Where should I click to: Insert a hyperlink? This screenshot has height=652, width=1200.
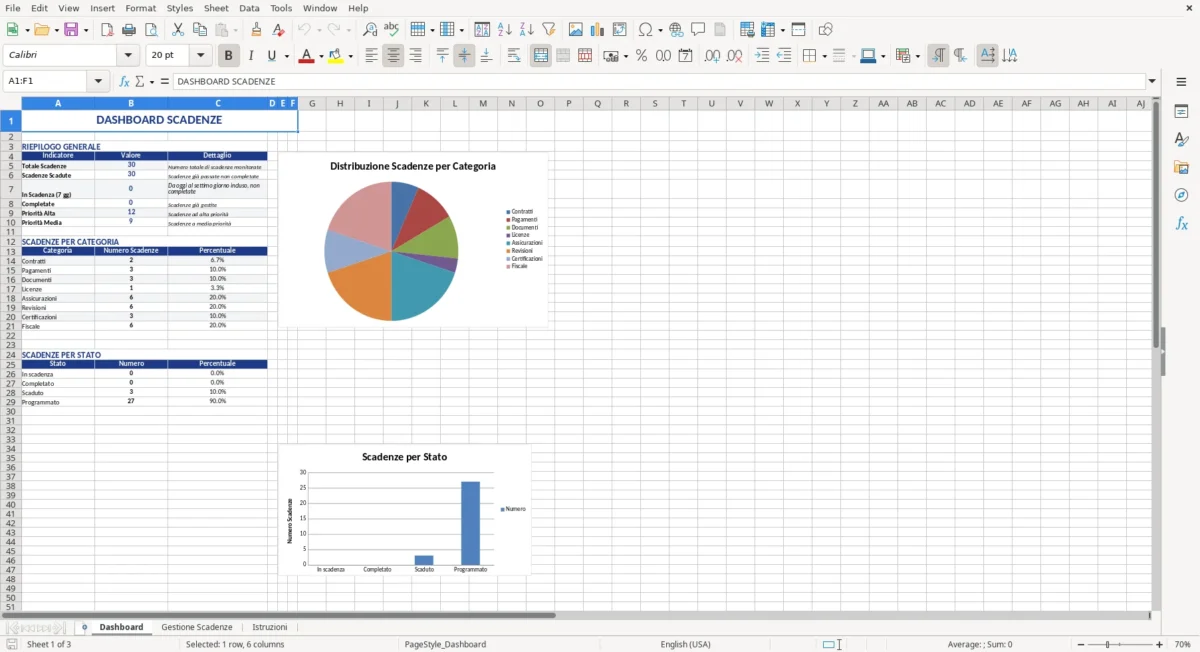point(677,30)
